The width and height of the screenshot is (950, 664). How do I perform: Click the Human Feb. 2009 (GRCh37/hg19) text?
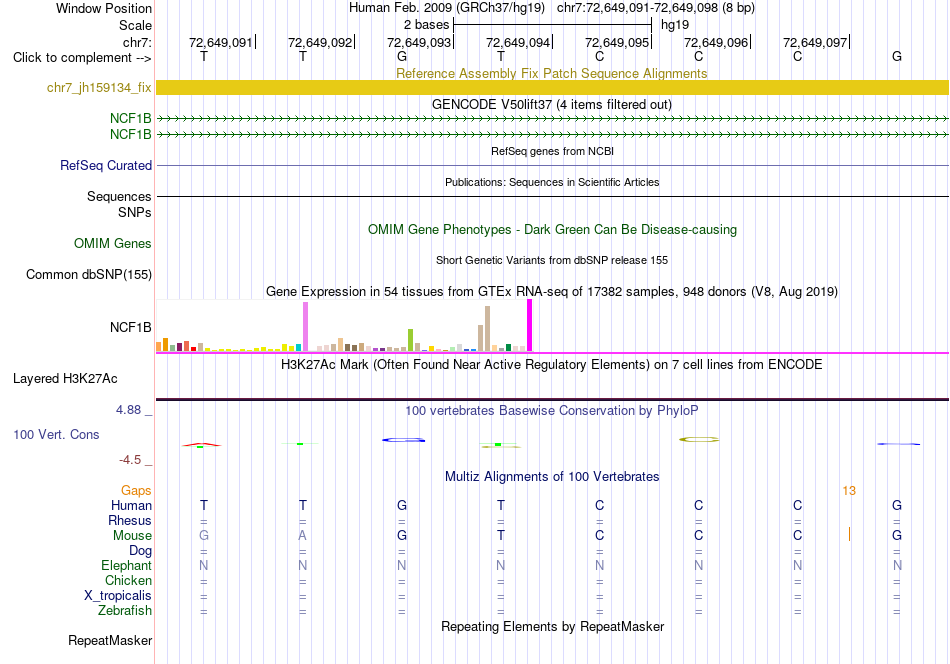tap(447, 8)
